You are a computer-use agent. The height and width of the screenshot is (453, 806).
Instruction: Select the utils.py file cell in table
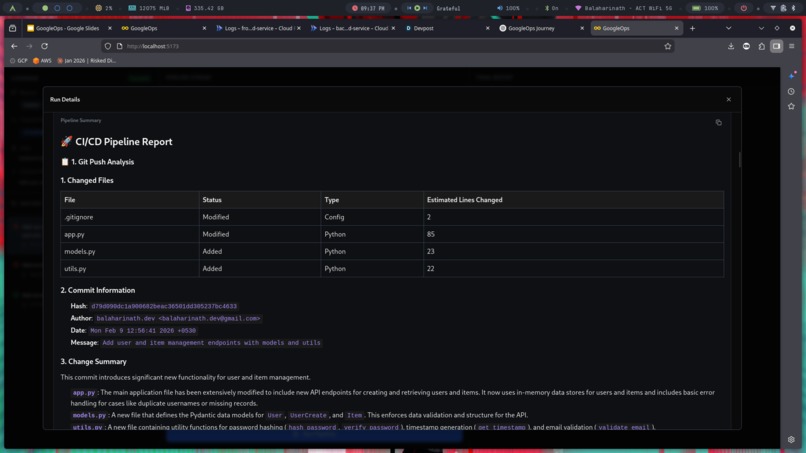coord(130,268)
